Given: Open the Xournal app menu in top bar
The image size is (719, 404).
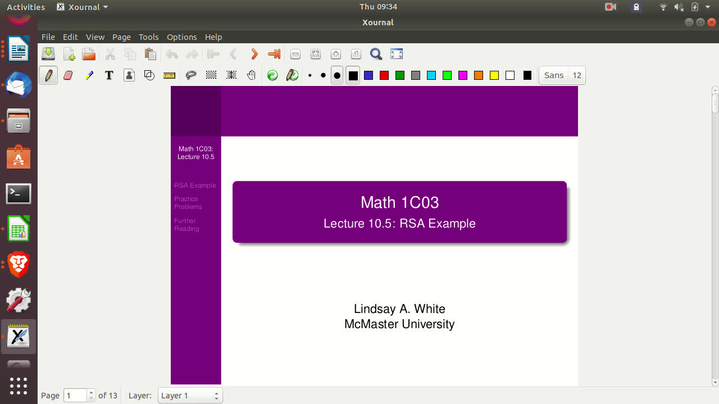Looking at the screenshot, I should 83,7.
